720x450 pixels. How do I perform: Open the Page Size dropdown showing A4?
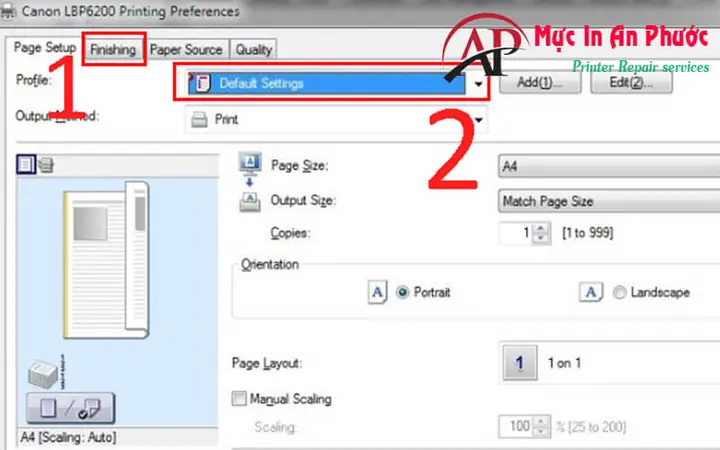tap(609, 166)
